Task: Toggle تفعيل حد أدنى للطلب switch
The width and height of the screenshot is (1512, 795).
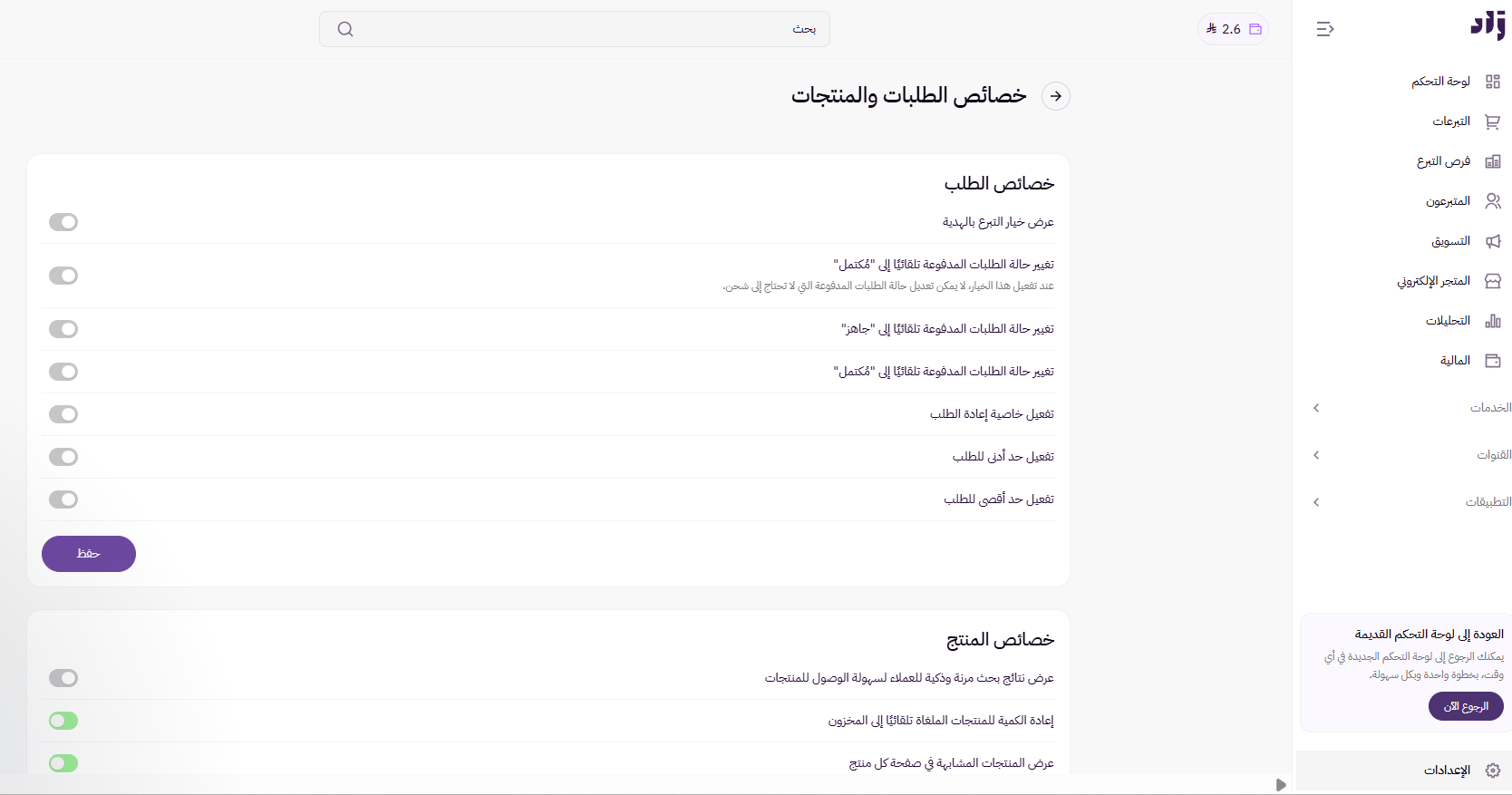Action: (63, 457)
